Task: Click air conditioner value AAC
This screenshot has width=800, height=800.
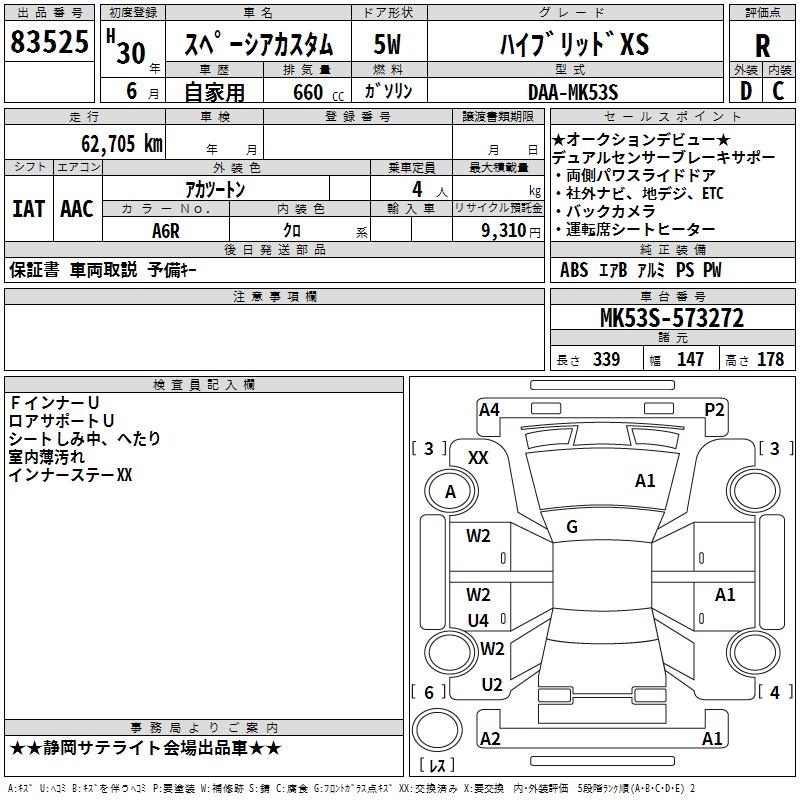Action: coord(77,209)
